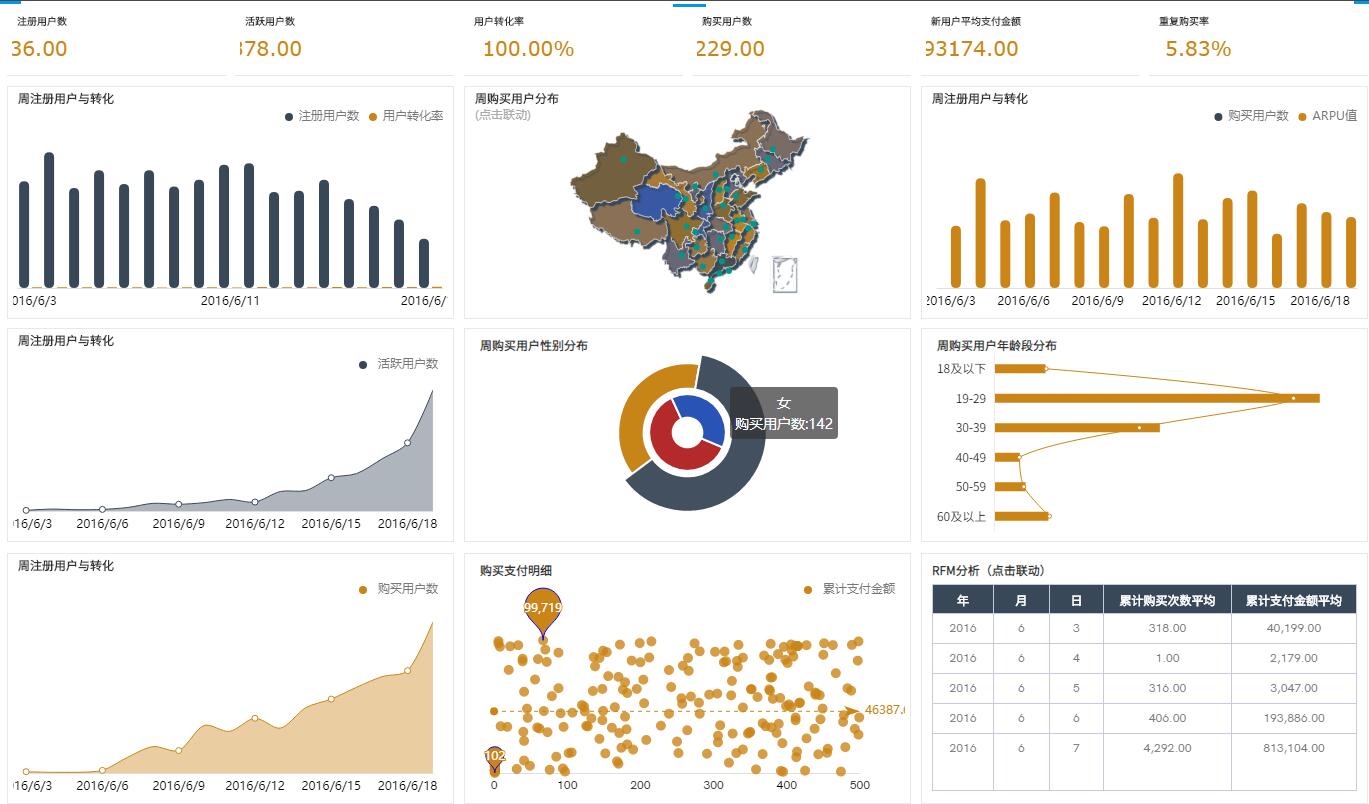Click the 5.83% 重复购买率 KPI value

[1198, 49]
